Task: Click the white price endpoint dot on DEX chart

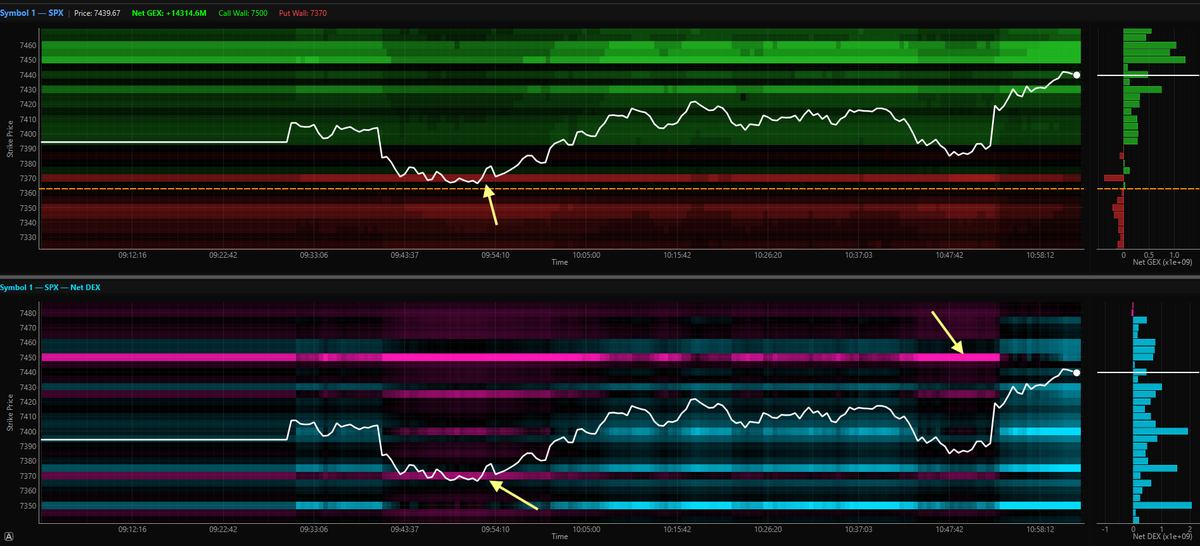Action: pos(1077,373)
